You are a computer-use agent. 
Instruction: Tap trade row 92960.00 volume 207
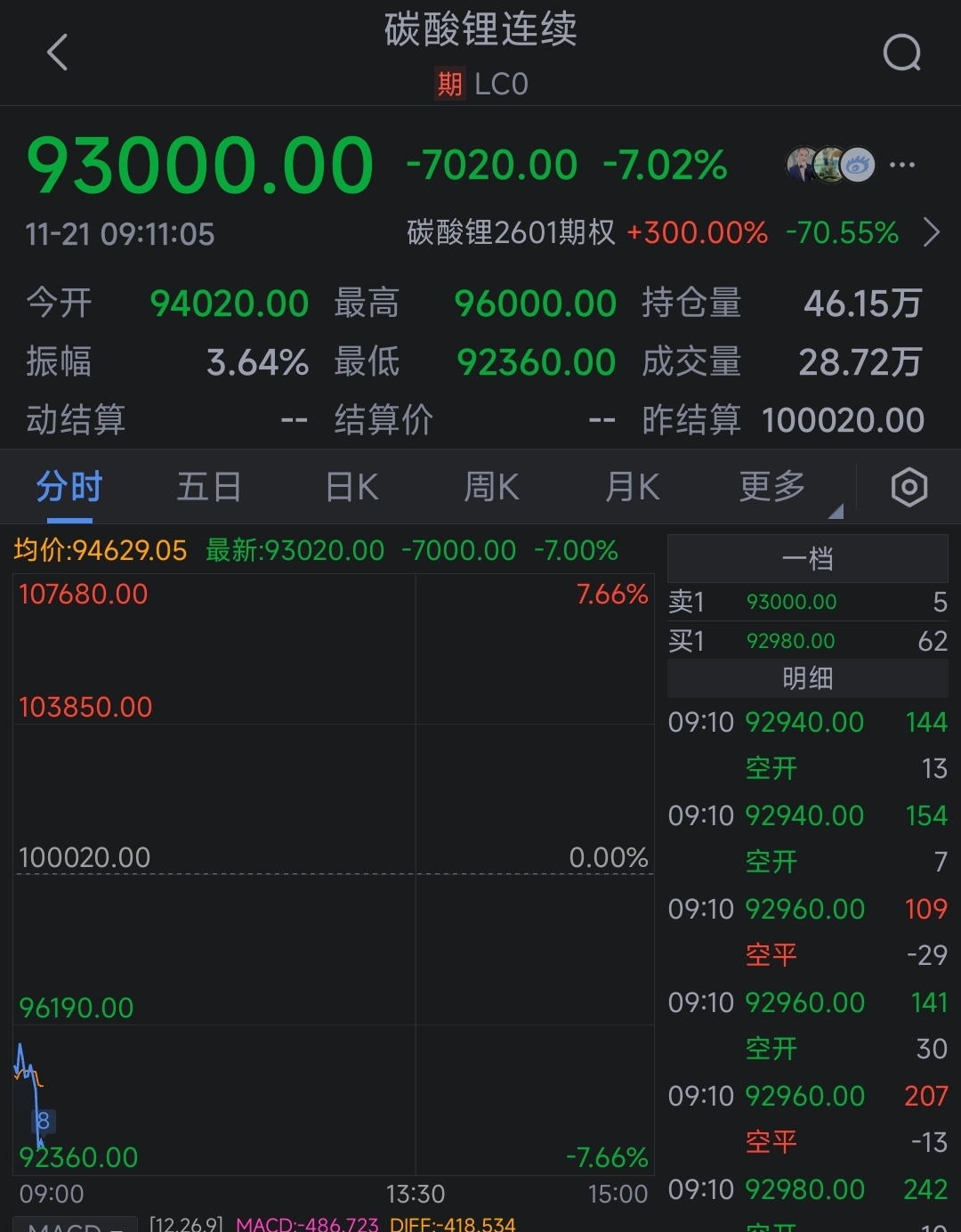coord(807,1096)
